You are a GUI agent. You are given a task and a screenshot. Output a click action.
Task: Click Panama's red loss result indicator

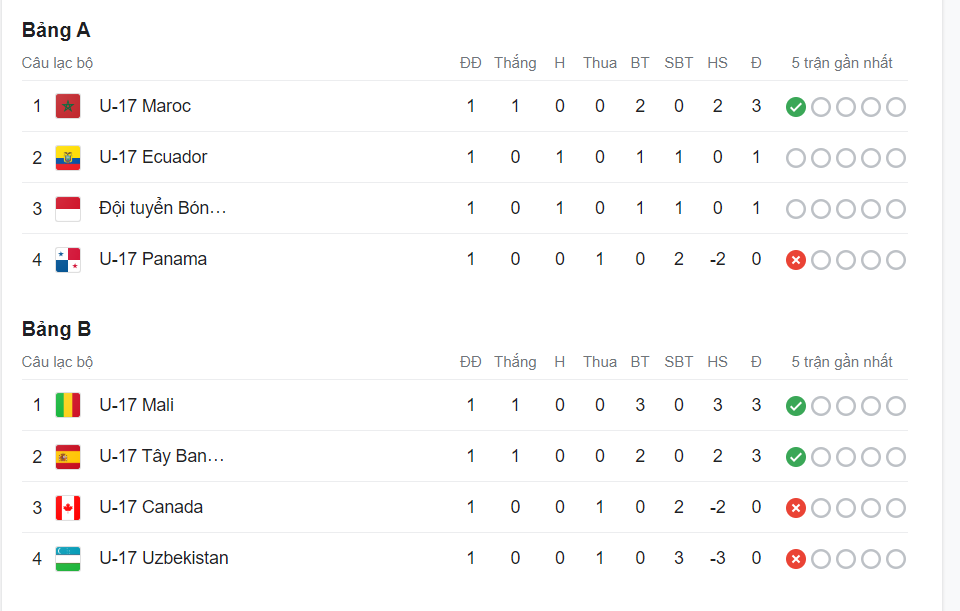(796, 260)
